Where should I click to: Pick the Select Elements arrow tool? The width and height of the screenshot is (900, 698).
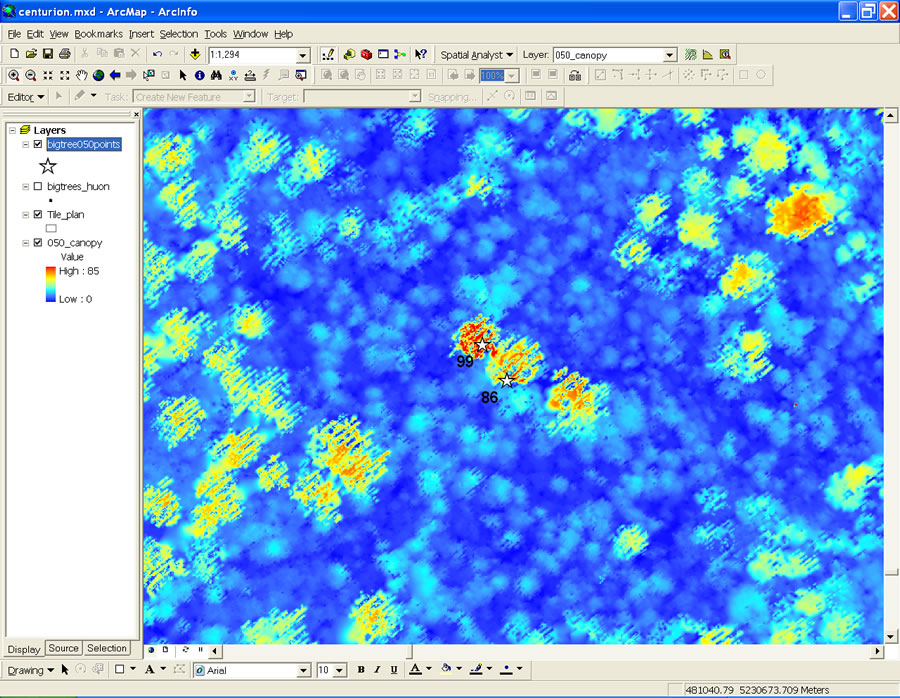coord(183,75)
